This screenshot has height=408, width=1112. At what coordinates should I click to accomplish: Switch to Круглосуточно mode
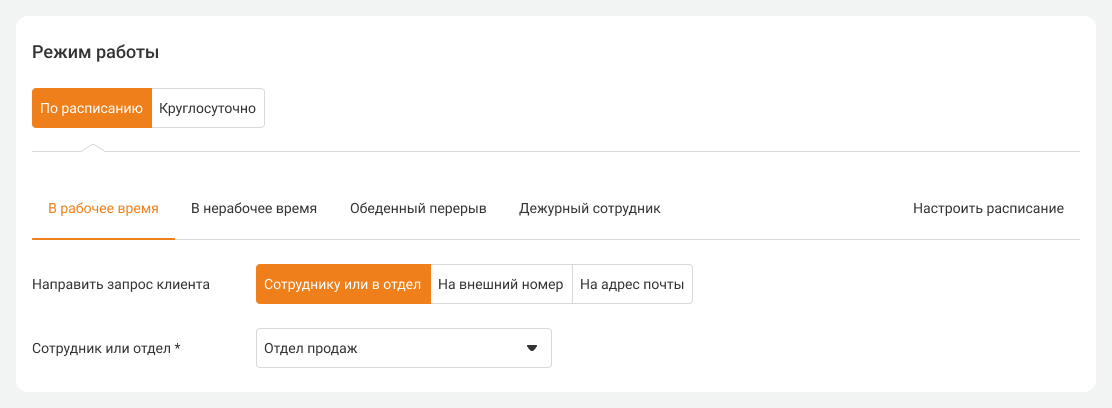[208, 108]
